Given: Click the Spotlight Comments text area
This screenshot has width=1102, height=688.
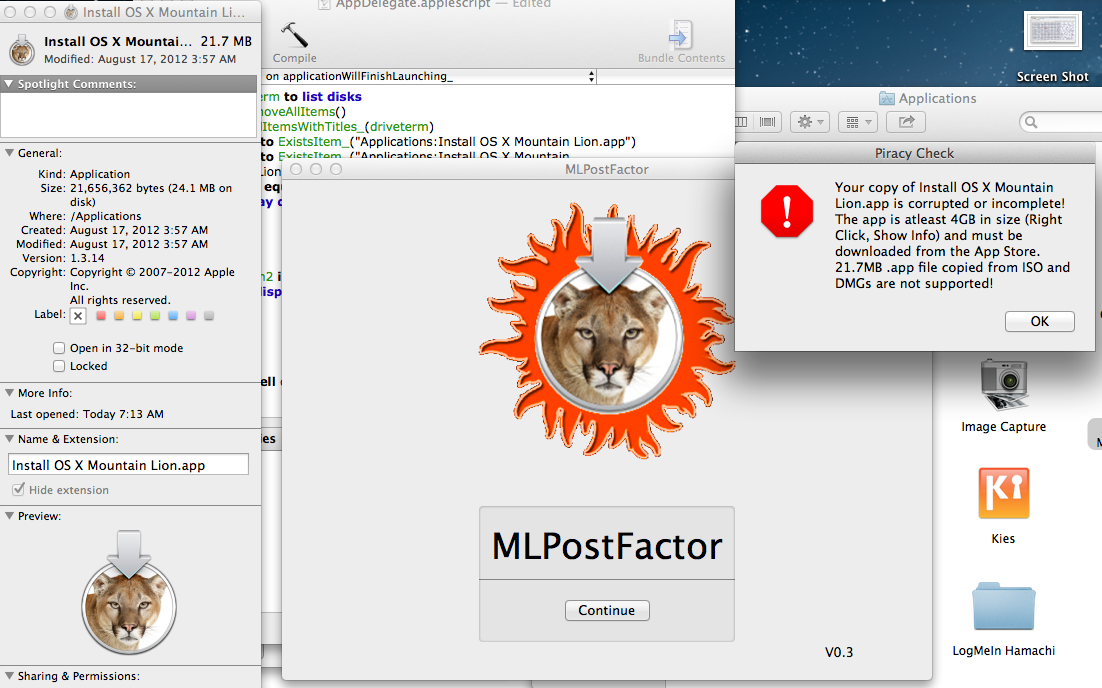Looking at the screenshot, I should point(129,115).
